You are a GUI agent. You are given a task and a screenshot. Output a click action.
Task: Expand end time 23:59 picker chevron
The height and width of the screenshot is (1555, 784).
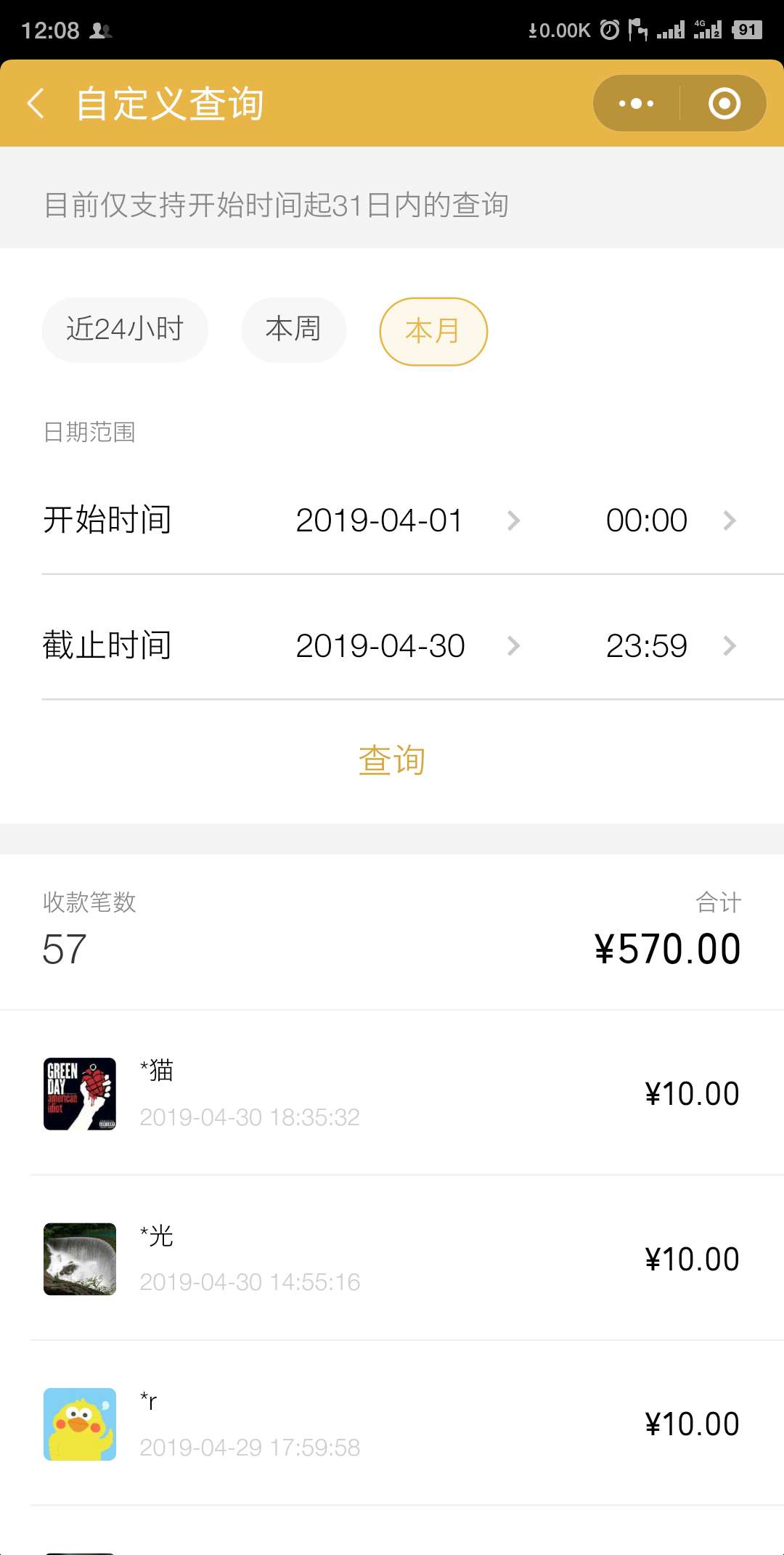(x=730, y=646)
